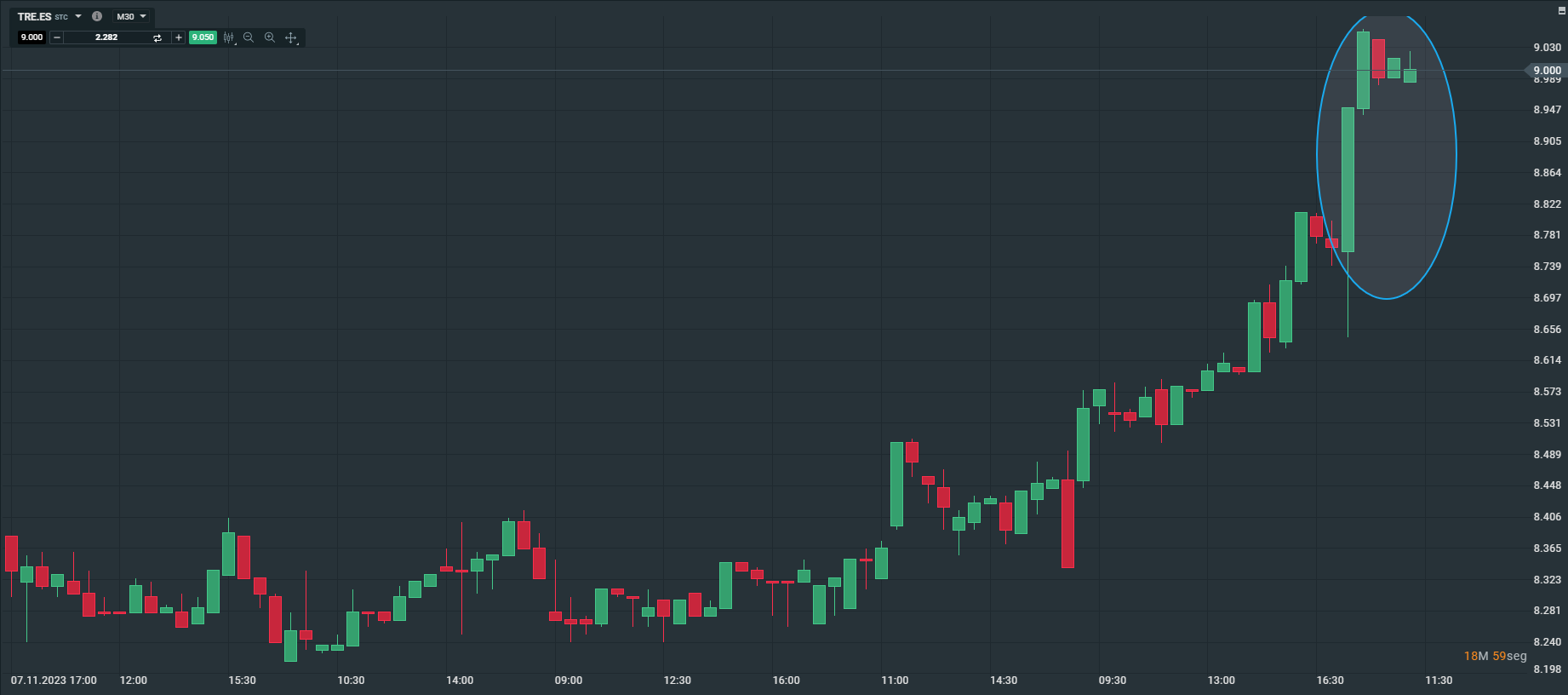Click the 2.282 volume input field

[x=106, y=37]
